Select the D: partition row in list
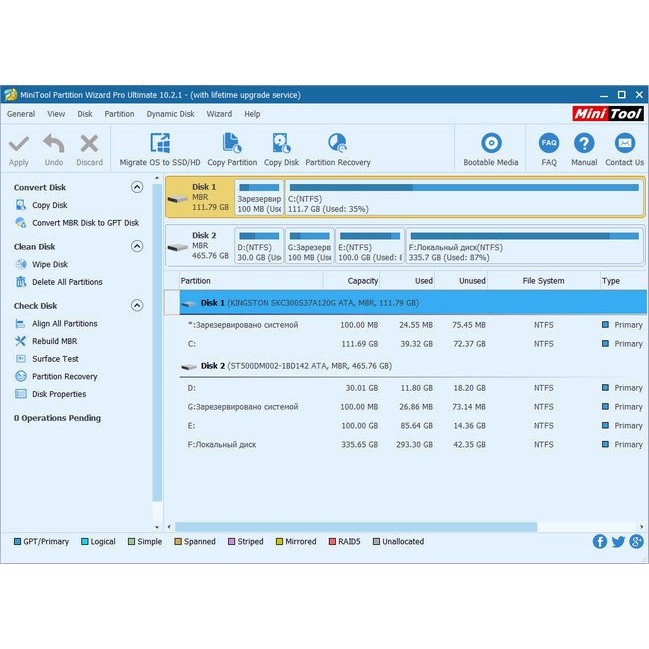Screen dimensions: 649x649 pyautogui.click(x=413, y=388)
